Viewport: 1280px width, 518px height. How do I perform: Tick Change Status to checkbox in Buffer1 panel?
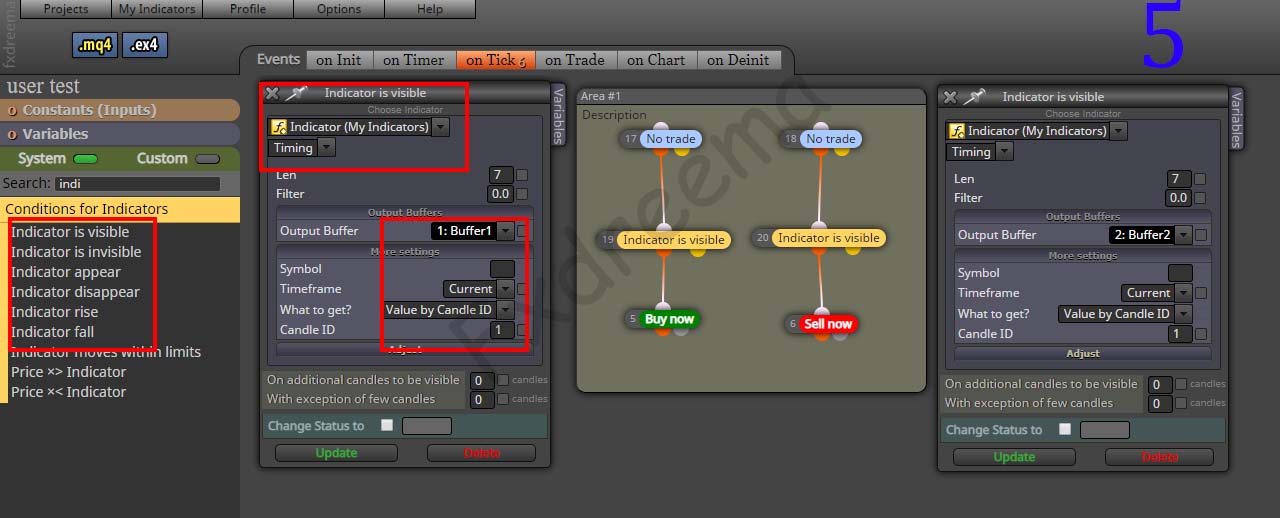(387, 425)
